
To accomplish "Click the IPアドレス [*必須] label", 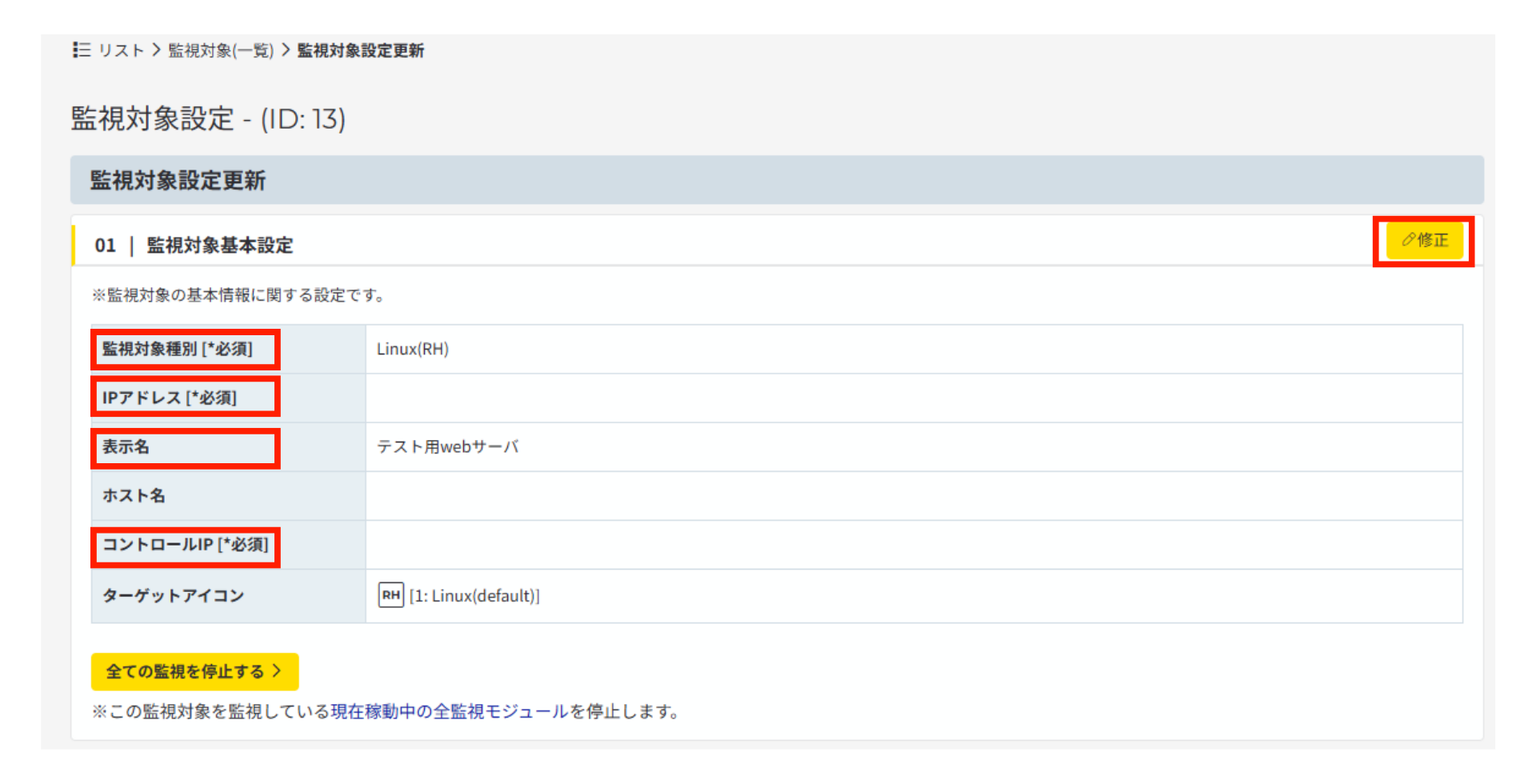I will pyautogui.click(x=169, y=398).
